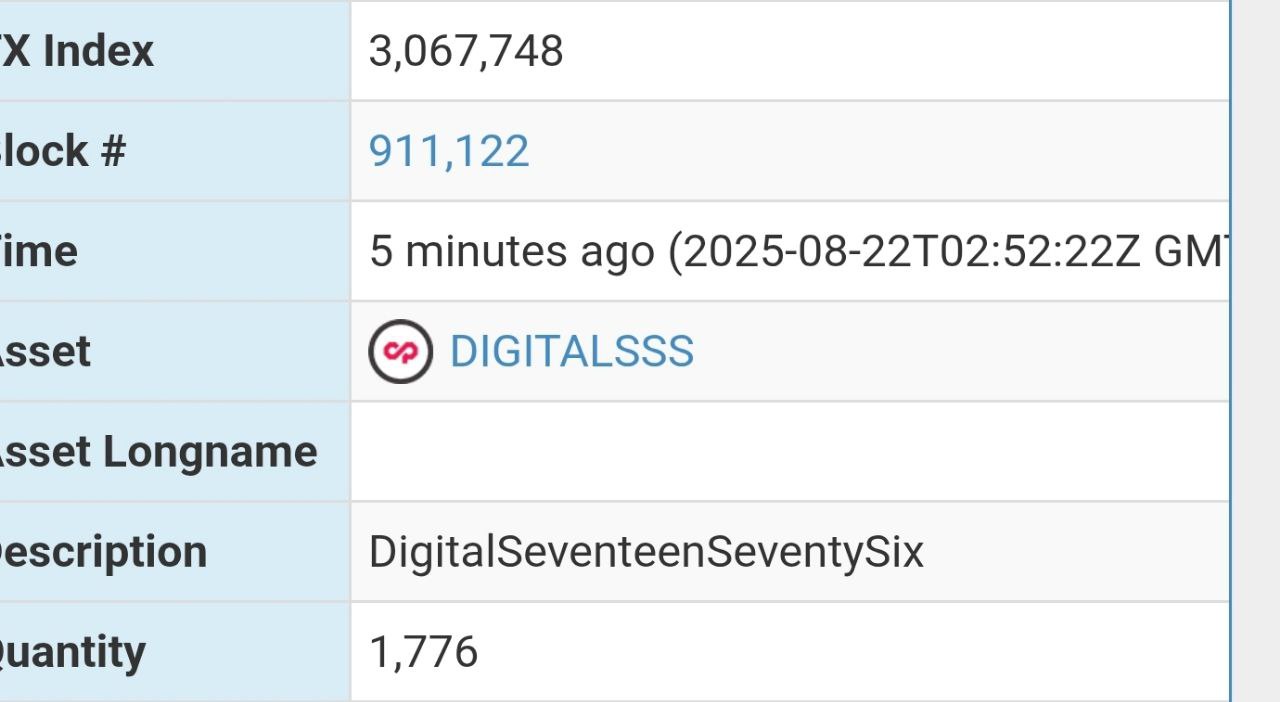Click the TX index value 3,067,748
Viewport: 1280px width, 702px height.
point(466,51)
